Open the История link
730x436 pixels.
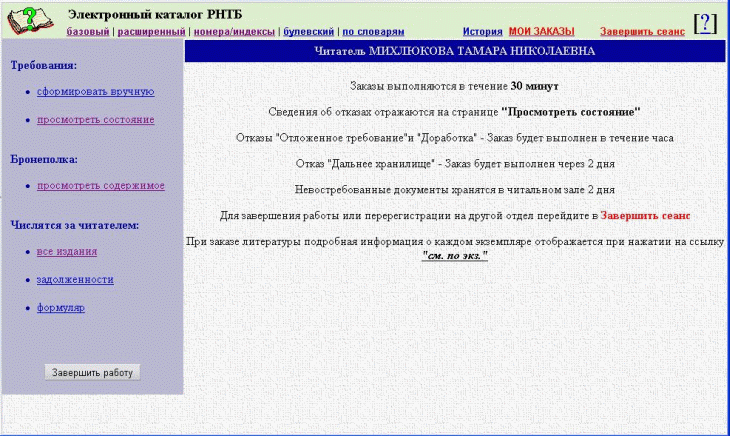coord(482,32)
